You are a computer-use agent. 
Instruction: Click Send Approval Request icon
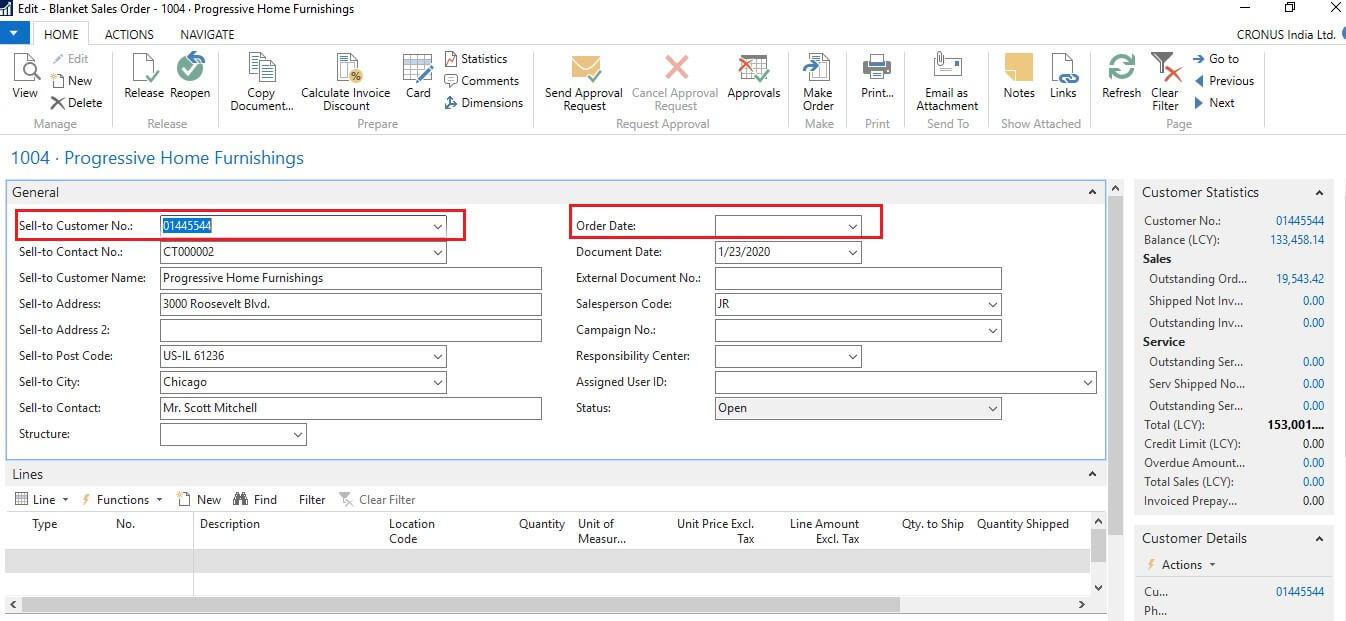coord(585,80)
